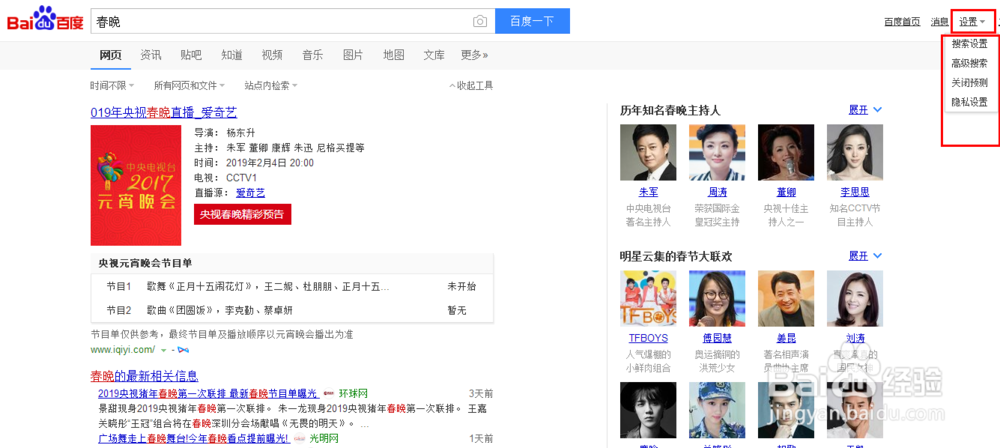Switch to the 文库 tab
This screenshot has width=1000, height=448.
(434, 56)
